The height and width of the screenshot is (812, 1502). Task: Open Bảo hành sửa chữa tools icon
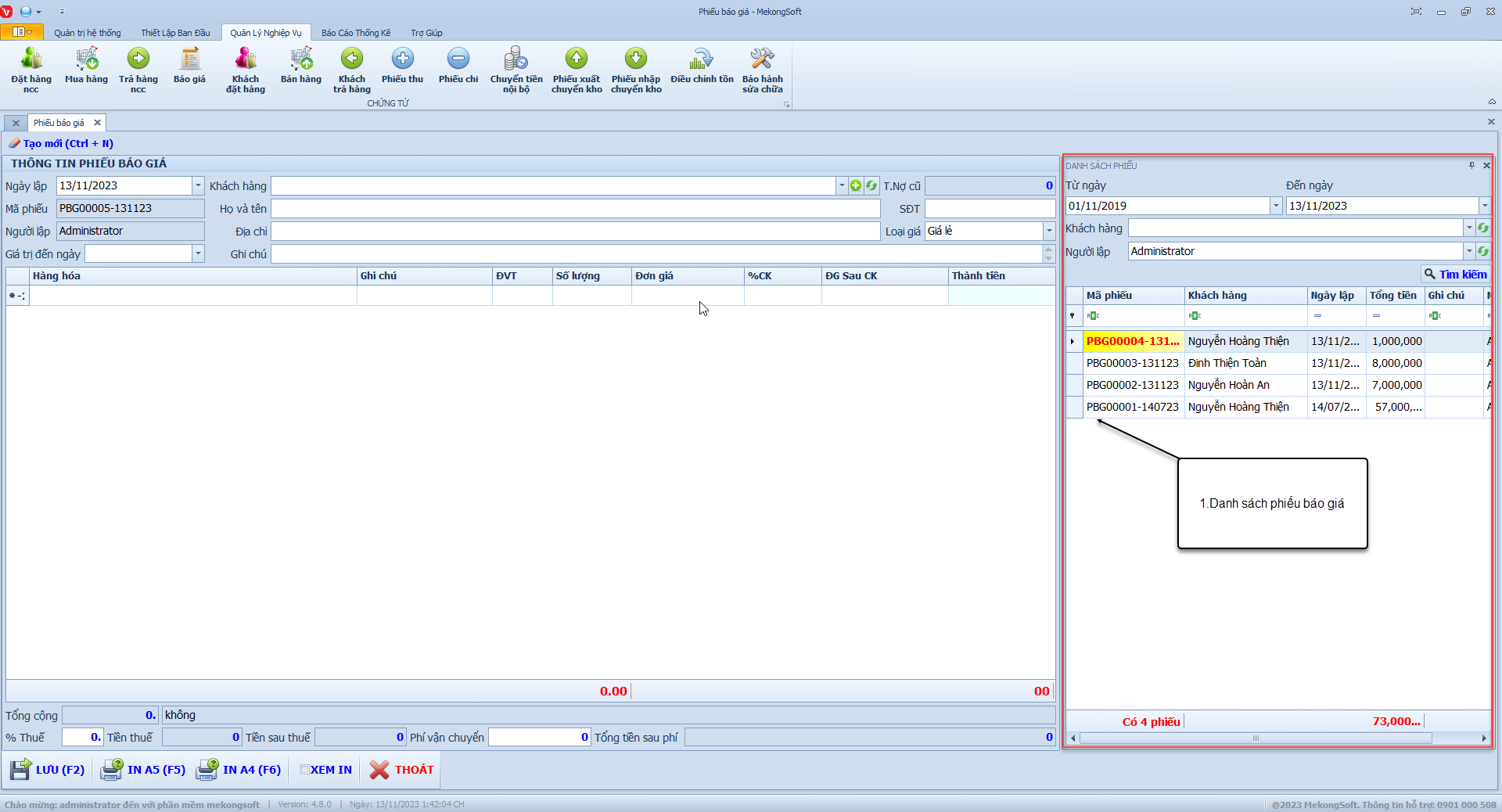click(x=762, y=59)
